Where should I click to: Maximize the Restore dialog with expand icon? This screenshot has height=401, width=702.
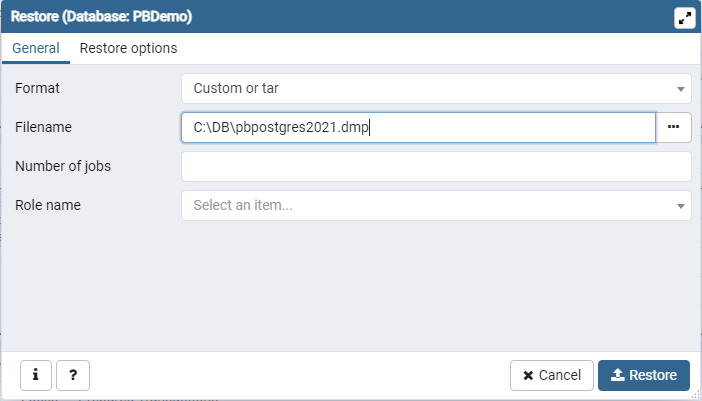684,18
